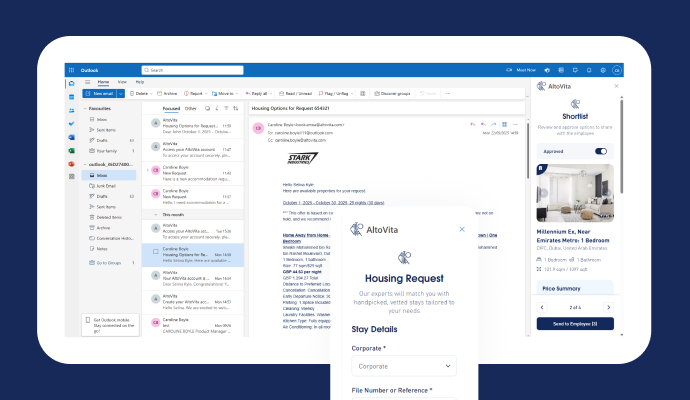
Task: Open Mail in the left app rail
Action: pos(71,83)
